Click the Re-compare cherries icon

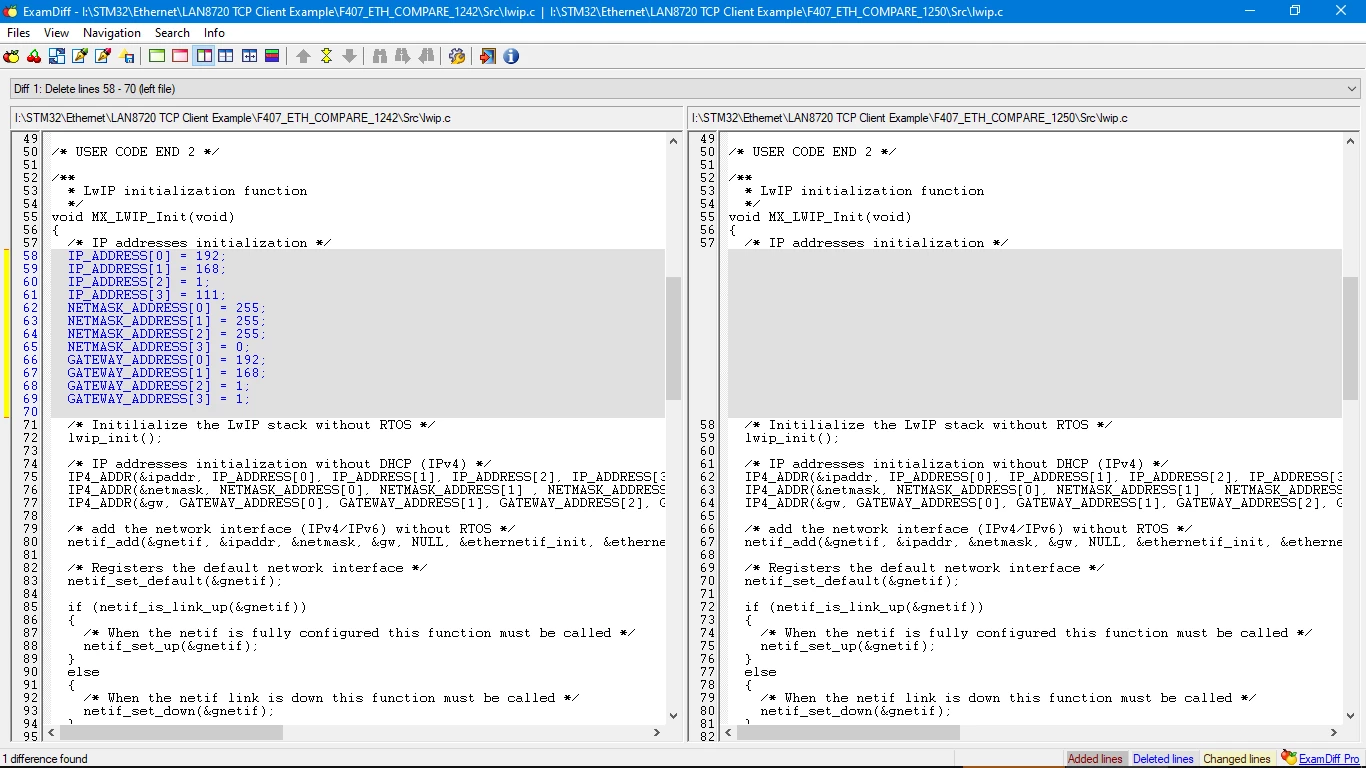point(35,56)
